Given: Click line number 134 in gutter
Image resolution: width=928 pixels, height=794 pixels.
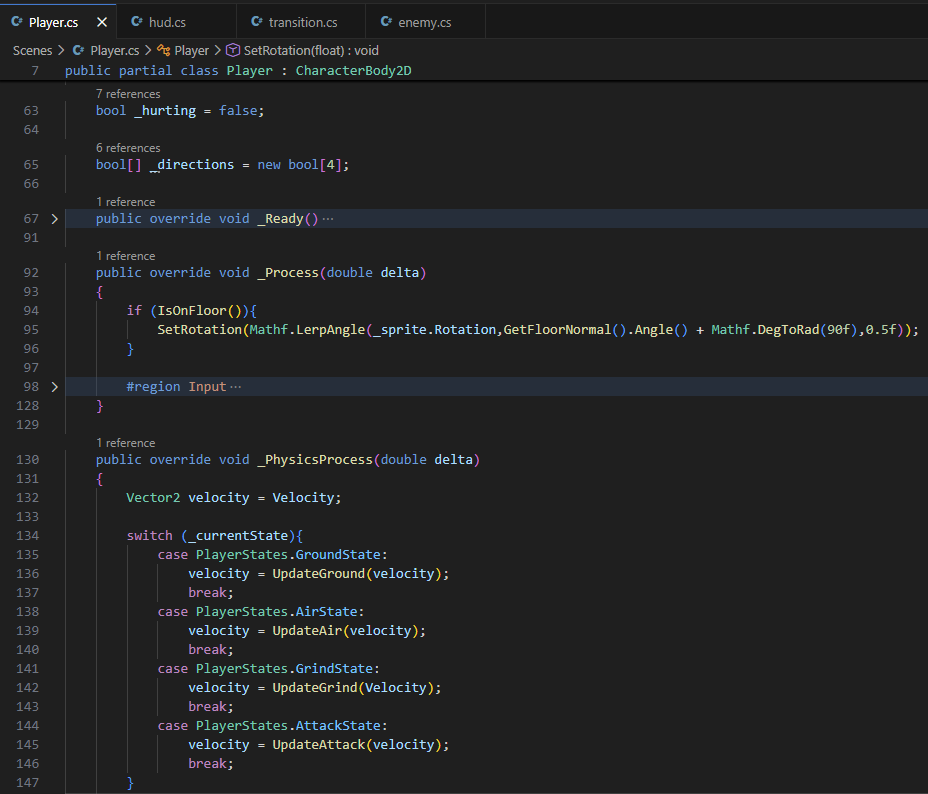Looking at the screenshot, I should [27, 535].
